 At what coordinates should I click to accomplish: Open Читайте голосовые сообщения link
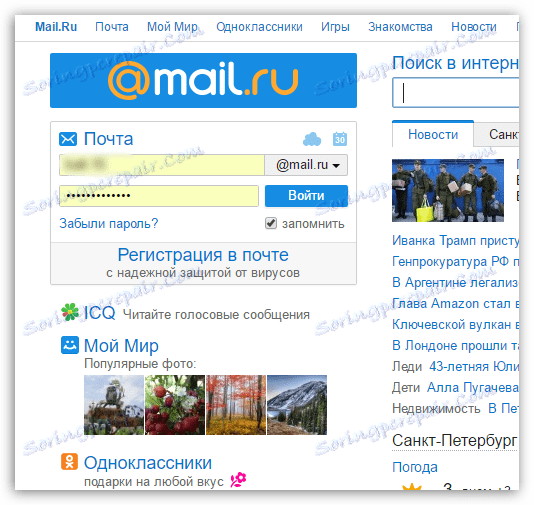coord(216,315)
